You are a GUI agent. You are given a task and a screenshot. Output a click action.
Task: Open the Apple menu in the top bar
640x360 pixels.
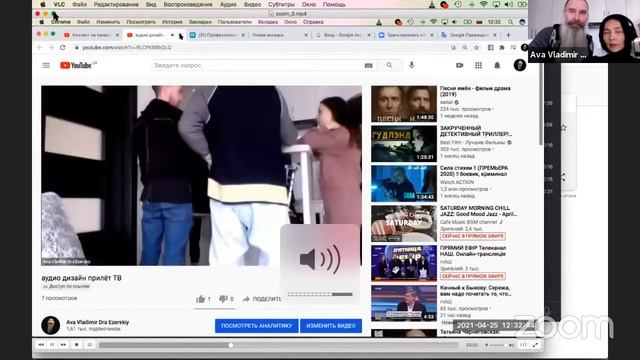(42, 4)
